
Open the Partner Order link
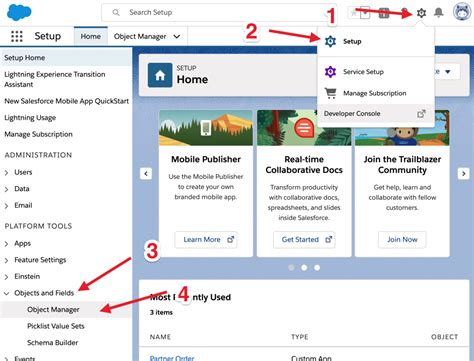point(172,358)
